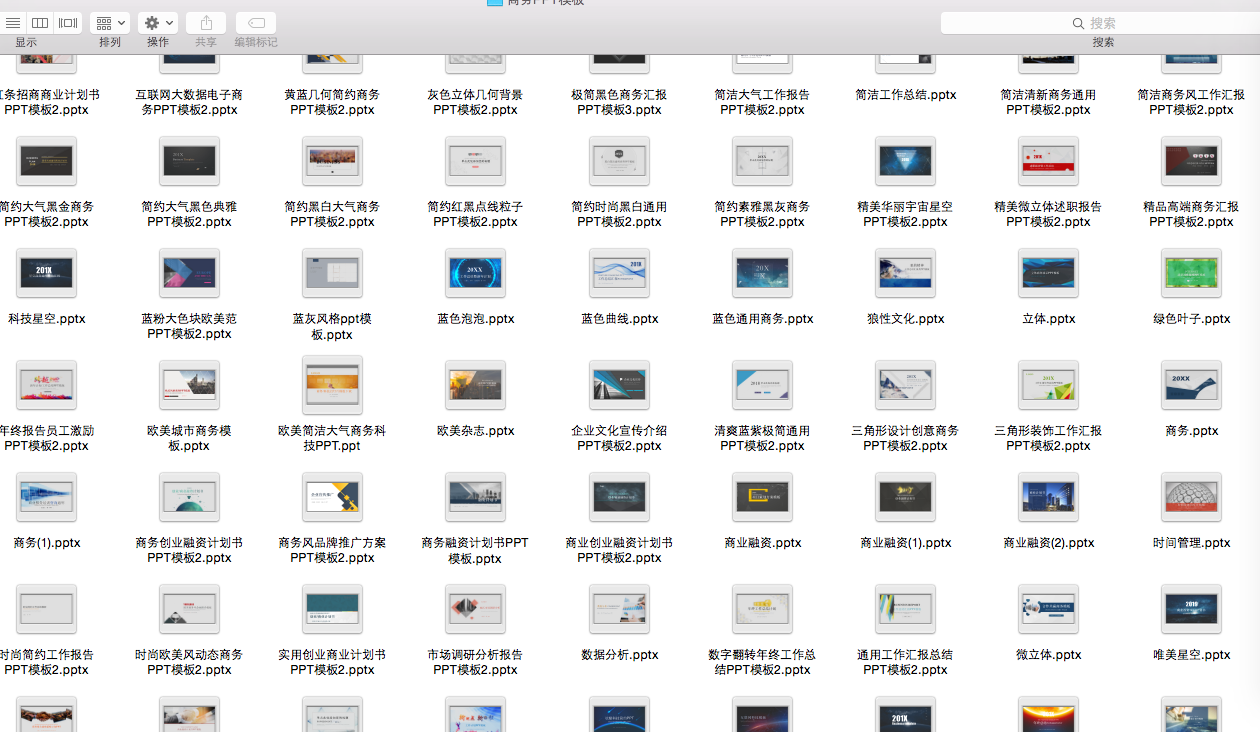Image resolution: width=1260 pixels, height=732 pixels.
Task: Select the 立体.pptx file icon
Action: [x=1048, y=273]
